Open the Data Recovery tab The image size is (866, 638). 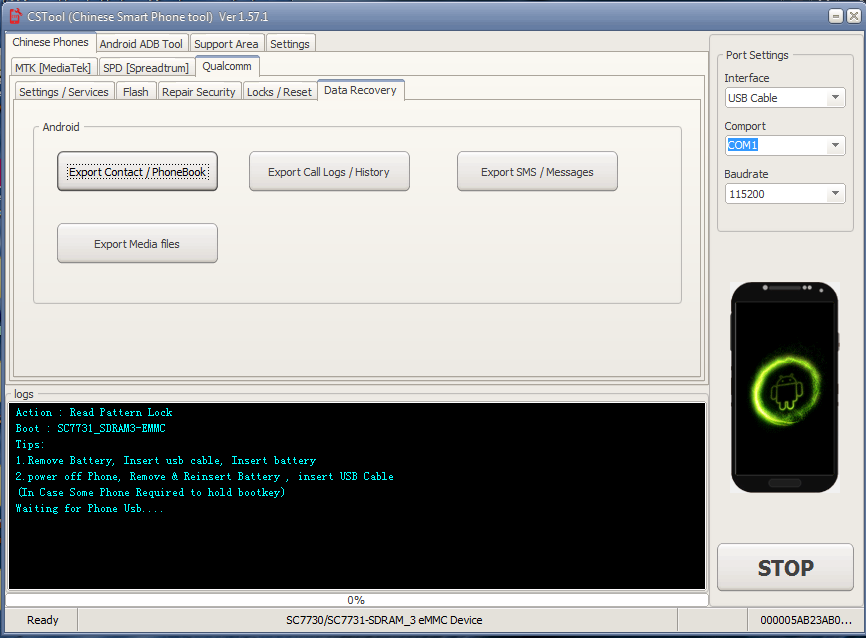click(x=360, y=90)
